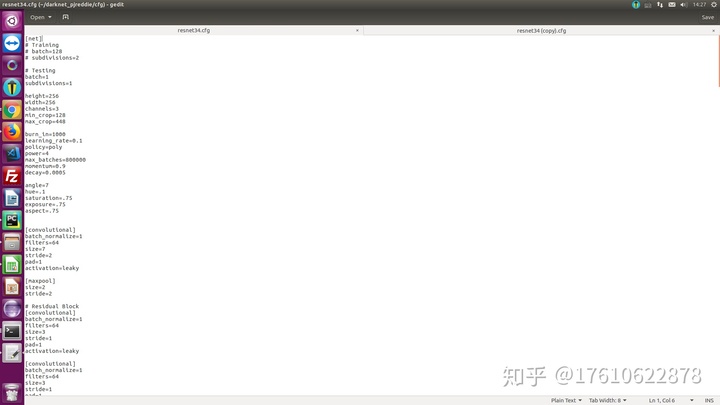Close the resnet34.cfg tab
720x405 pixels.
pos(357,30)
